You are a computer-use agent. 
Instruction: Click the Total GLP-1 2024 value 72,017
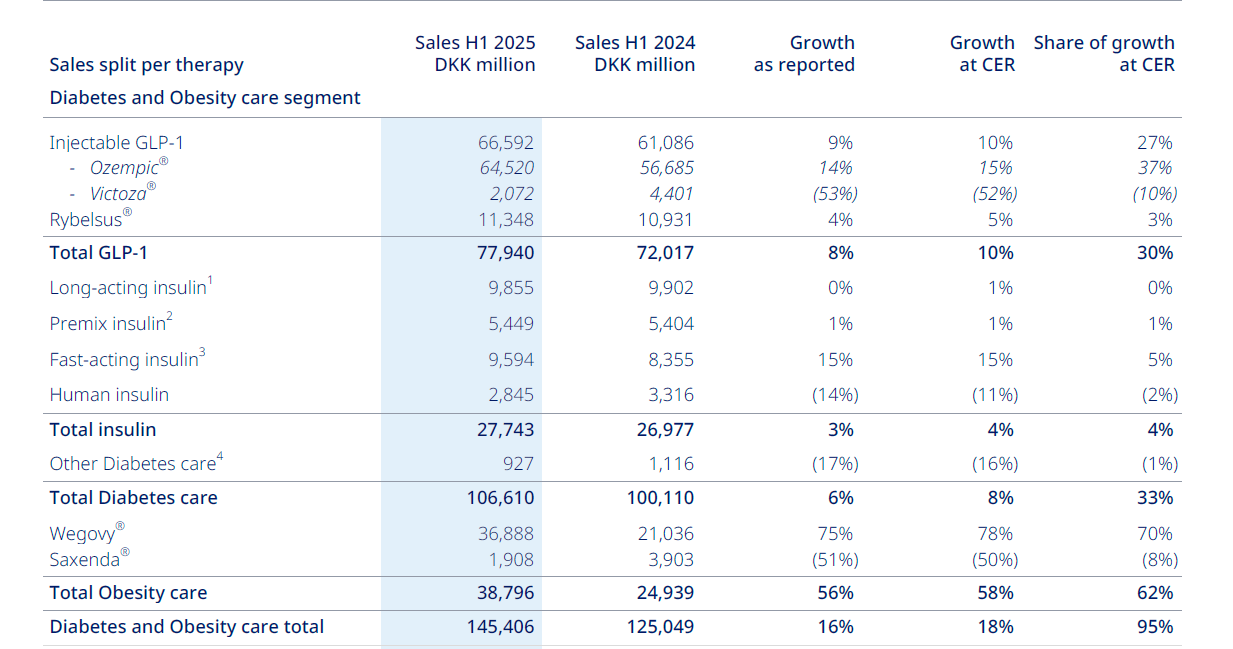click(x=666, y=253)
